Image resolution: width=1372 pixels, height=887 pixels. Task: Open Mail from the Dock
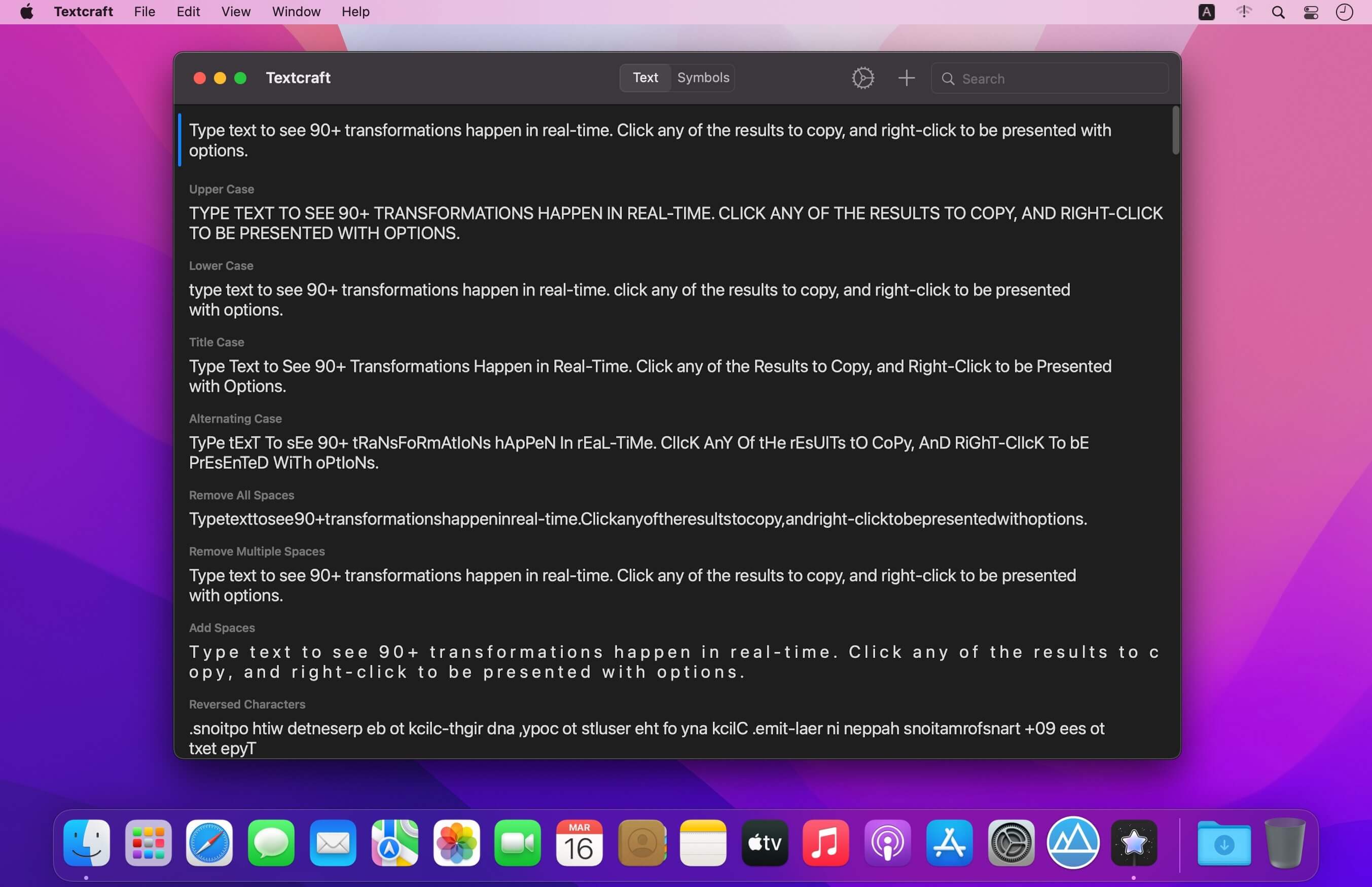pyautogui.click(x=333, y=843)
